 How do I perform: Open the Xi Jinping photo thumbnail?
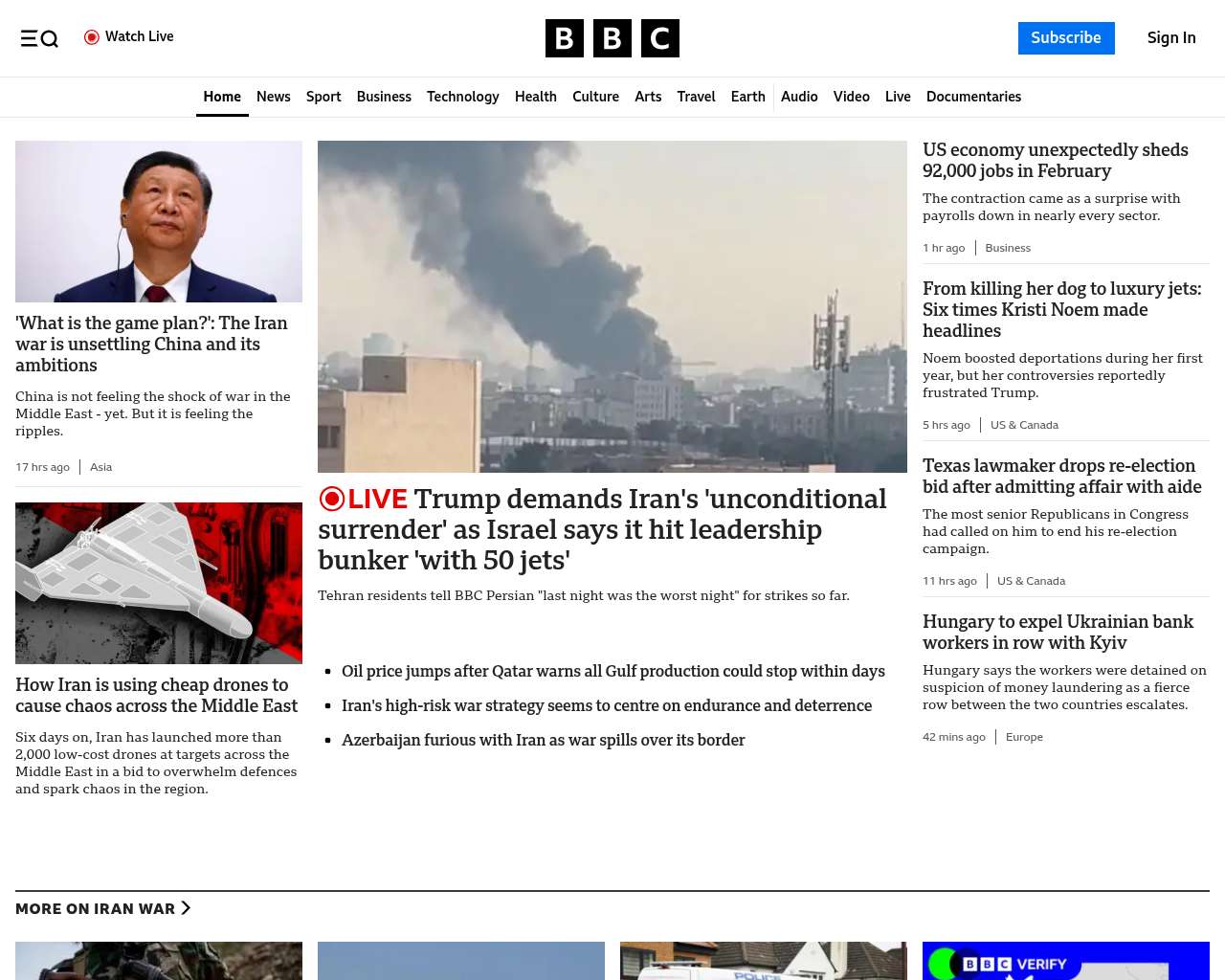[x=159, y=221]
